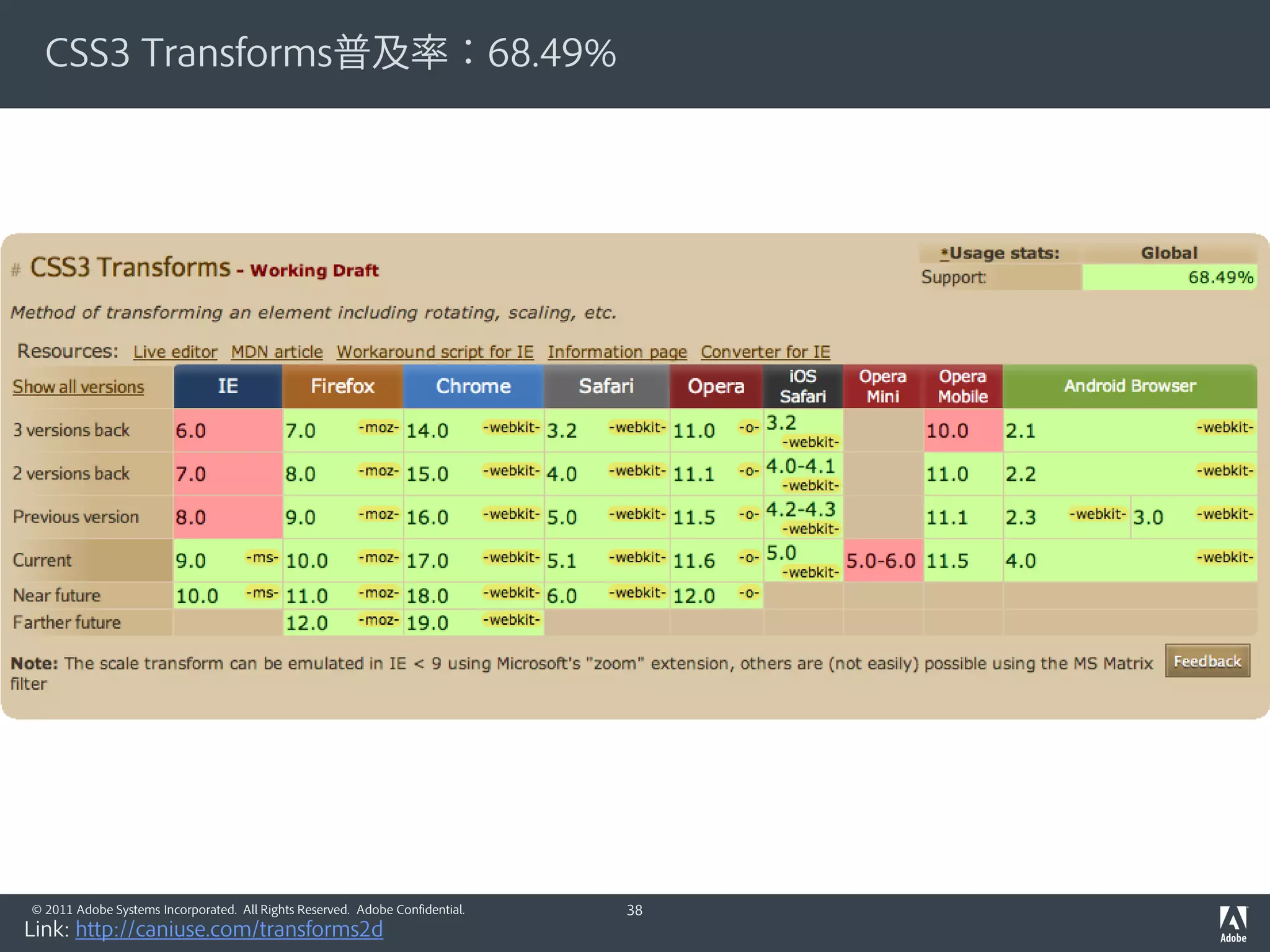Screen dimensions: 1270x952
Task: Click the slide title CSS3 Transforms 68.49%
Action: [331, 53]
